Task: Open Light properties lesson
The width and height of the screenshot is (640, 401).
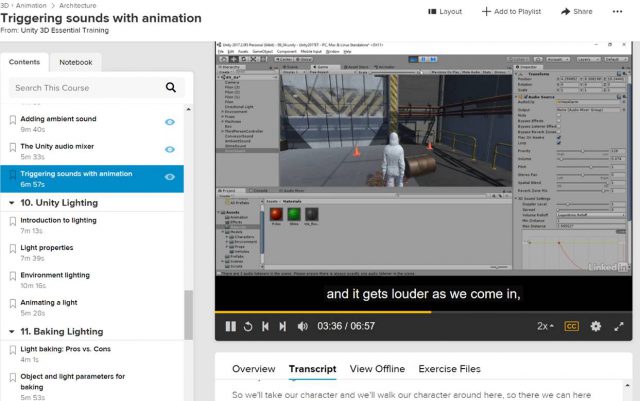Action: [47, 247]
